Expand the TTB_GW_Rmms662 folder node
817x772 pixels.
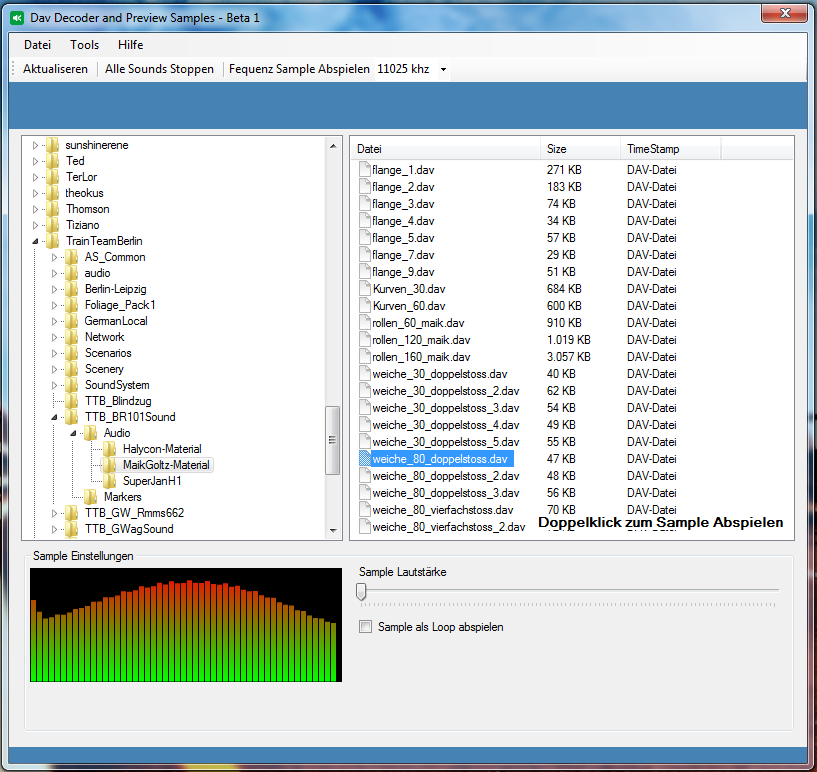(x=55, y=513)
